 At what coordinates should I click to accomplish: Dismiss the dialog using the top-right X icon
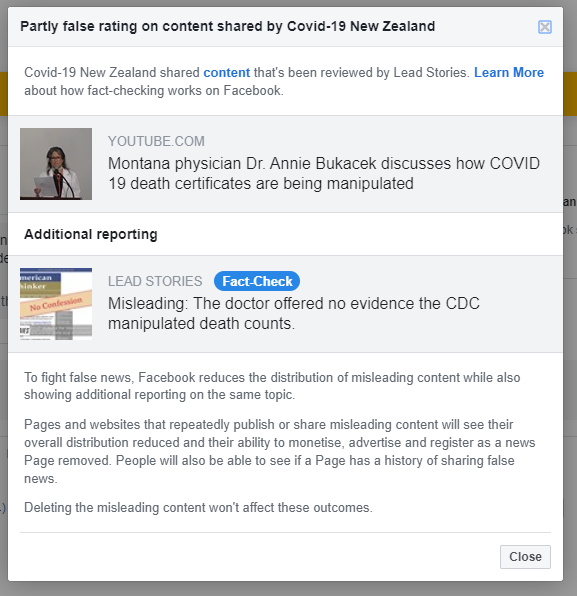[x=545, y=27]
